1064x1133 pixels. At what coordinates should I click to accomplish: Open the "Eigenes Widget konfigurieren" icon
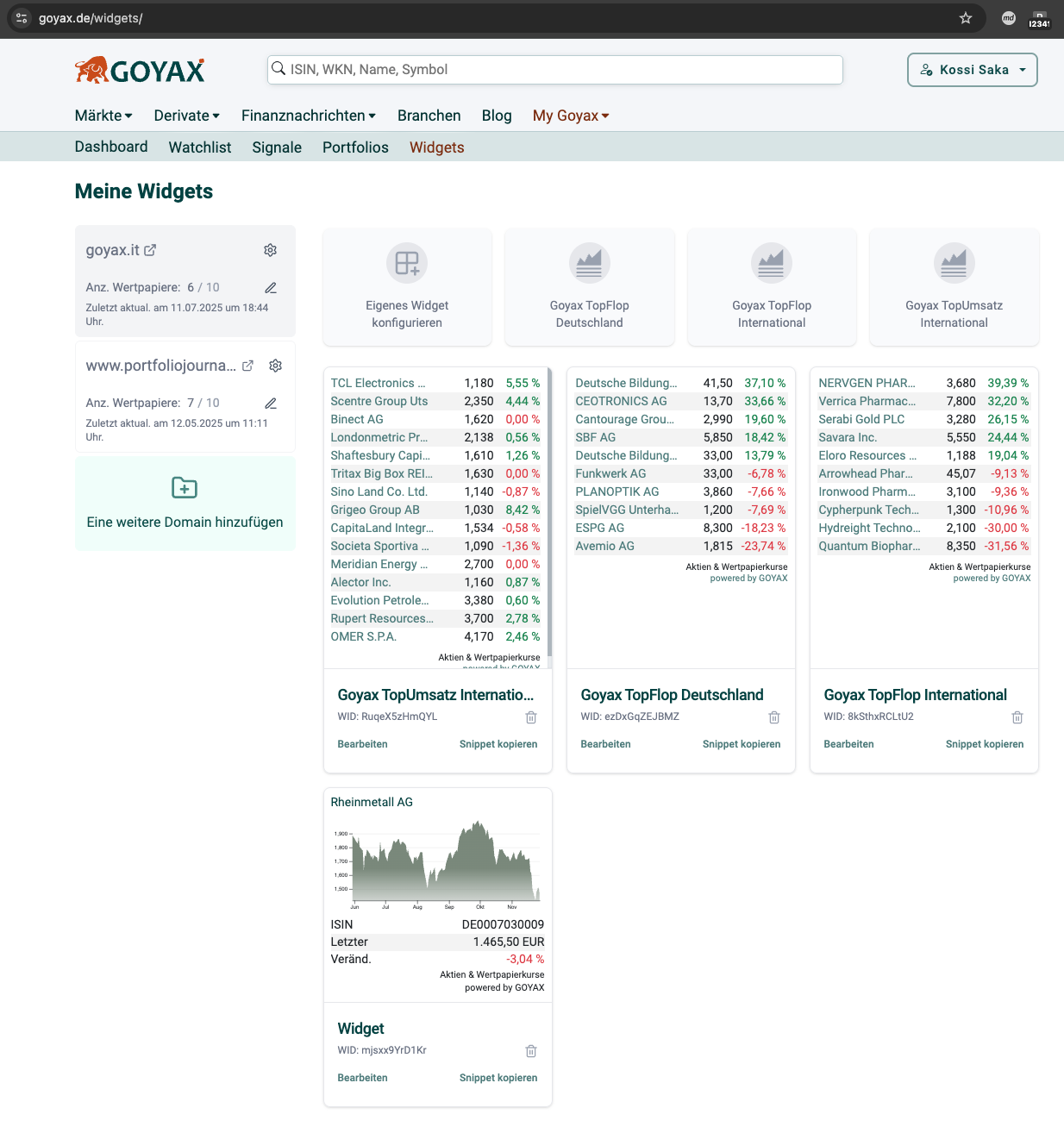(406, 263)
